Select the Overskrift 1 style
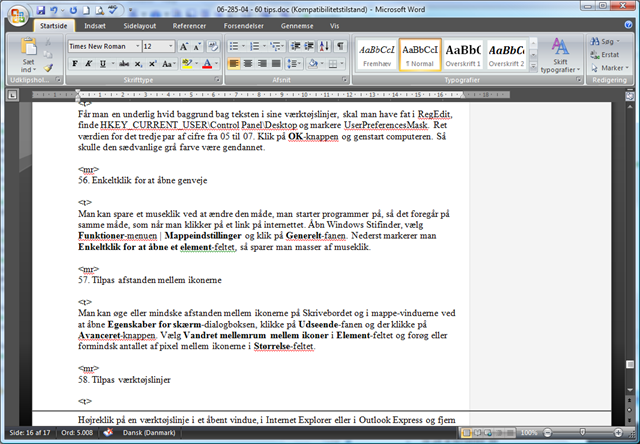The width and height of the screenshot is (640, 444). click(x=463, y=54)
